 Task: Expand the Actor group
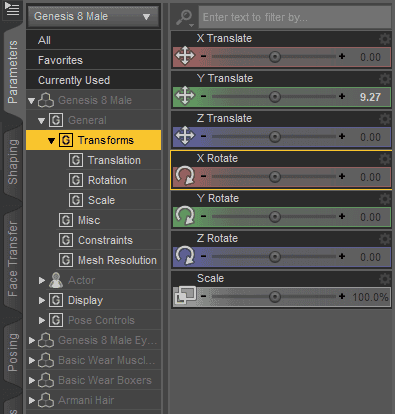42,280
